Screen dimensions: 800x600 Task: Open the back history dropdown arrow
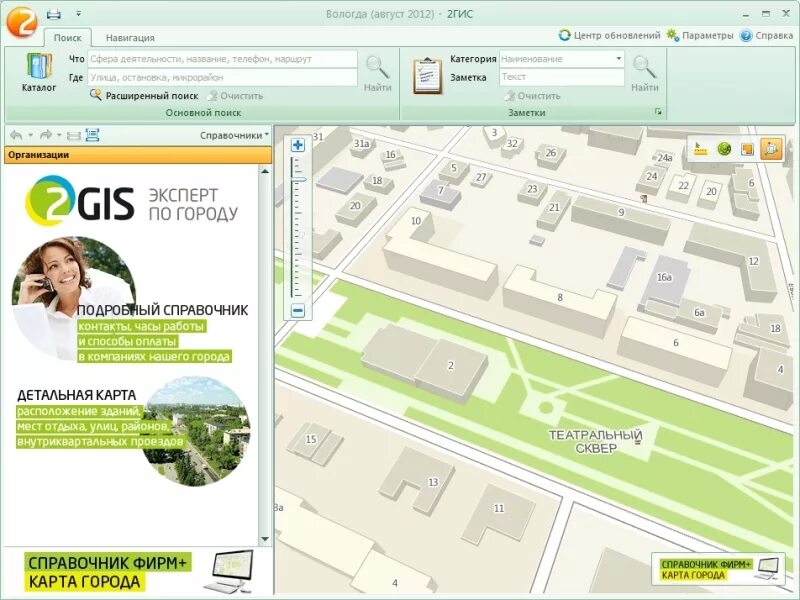31,135
